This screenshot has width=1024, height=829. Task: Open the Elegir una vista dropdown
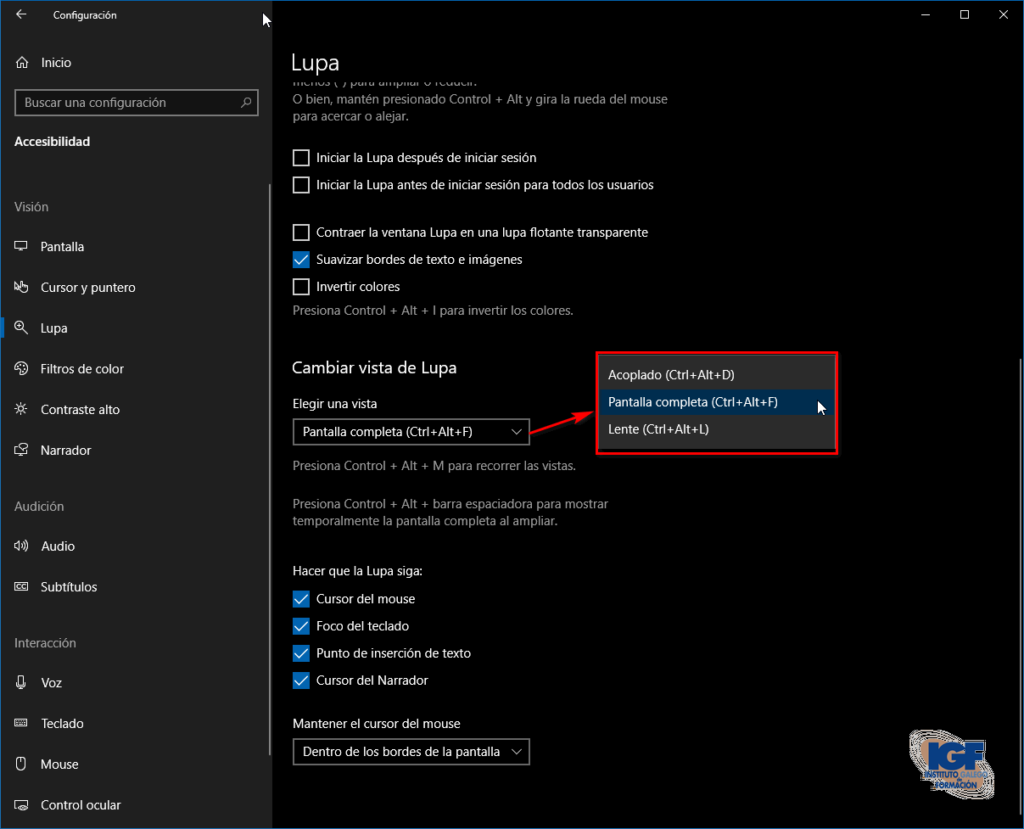point(410,432)
